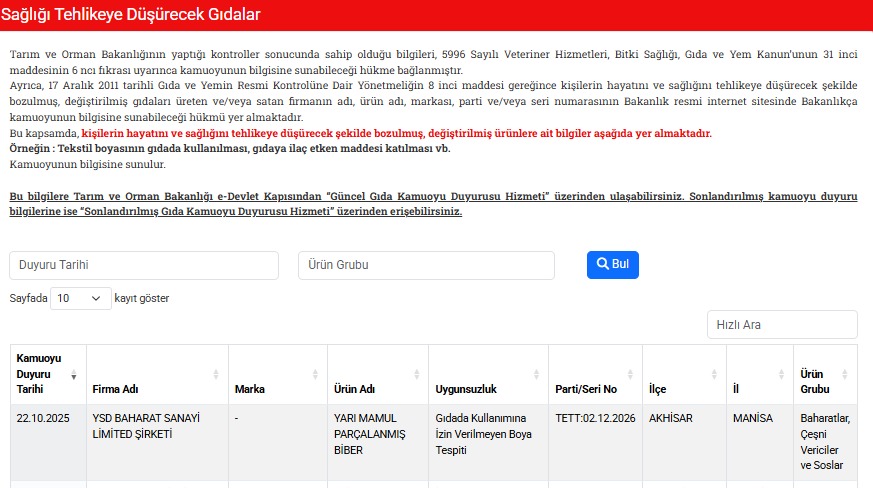The width and height of the screenshot is (873, 488).
Task: Click the Hızlı Ara quick search box
Action: point(782,325)
